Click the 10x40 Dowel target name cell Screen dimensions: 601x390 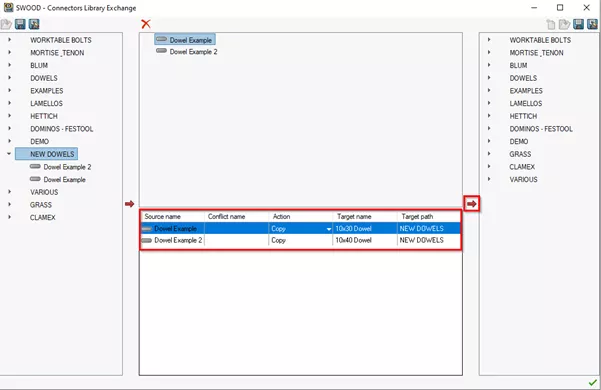365,240
